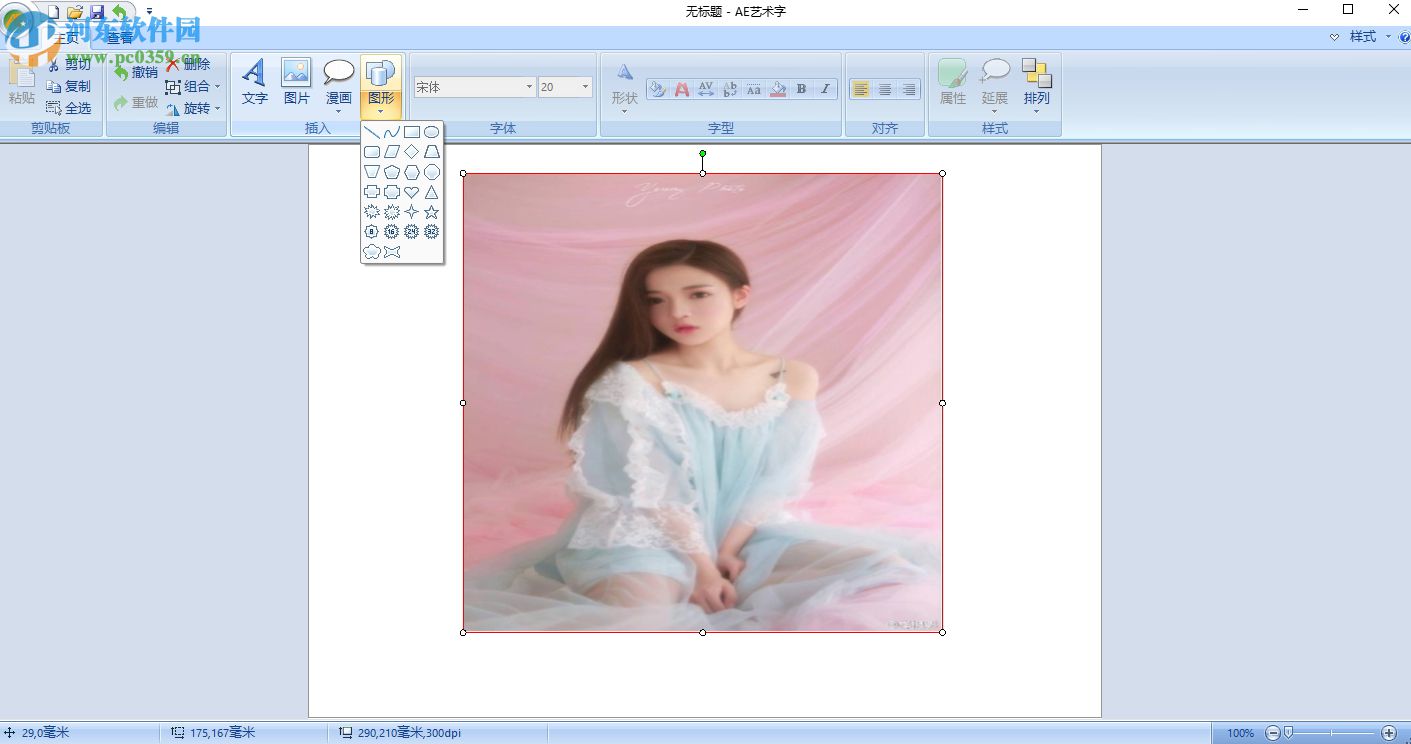Customize the quick access toolbar arrow

tap(149, 12)
